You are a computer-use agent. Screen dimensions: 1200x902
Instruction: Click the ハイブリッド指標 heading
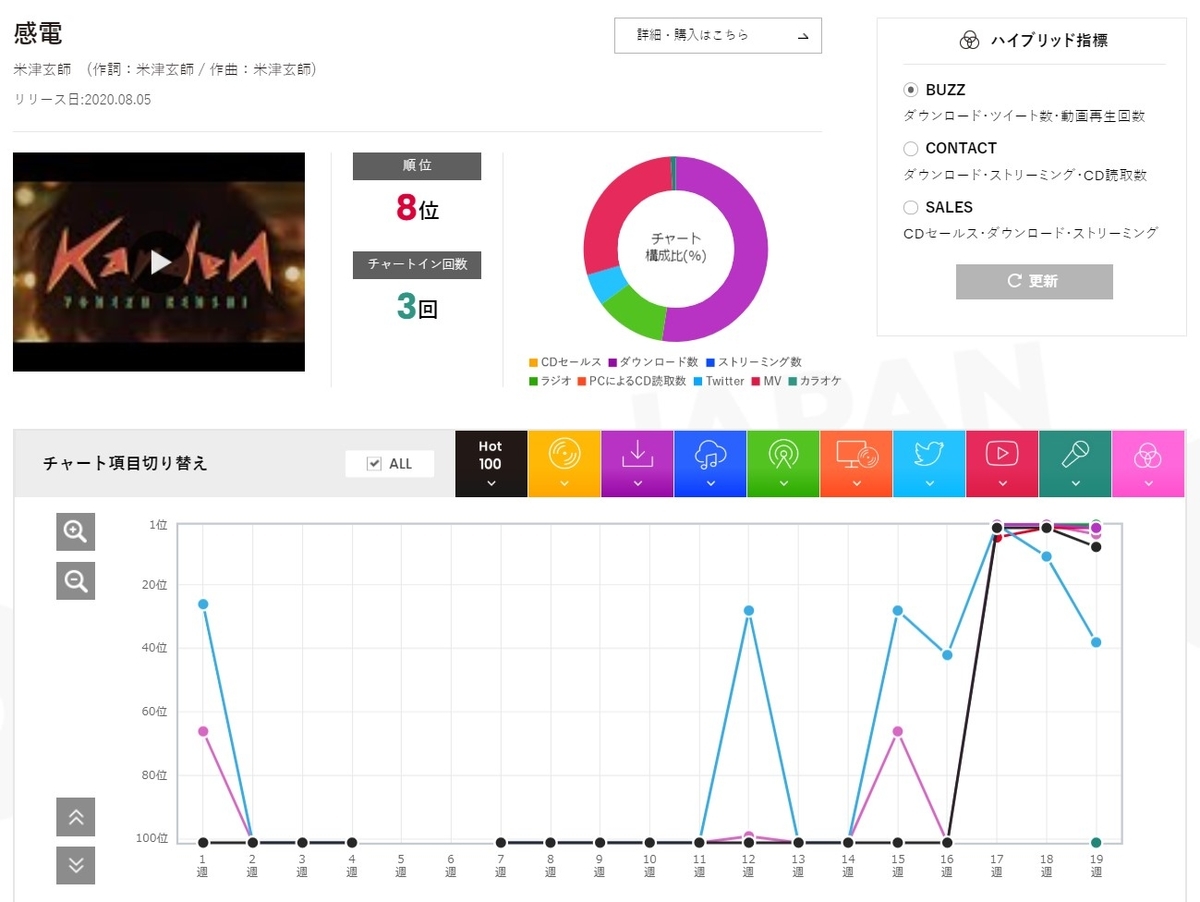[x=1049, y=40]
